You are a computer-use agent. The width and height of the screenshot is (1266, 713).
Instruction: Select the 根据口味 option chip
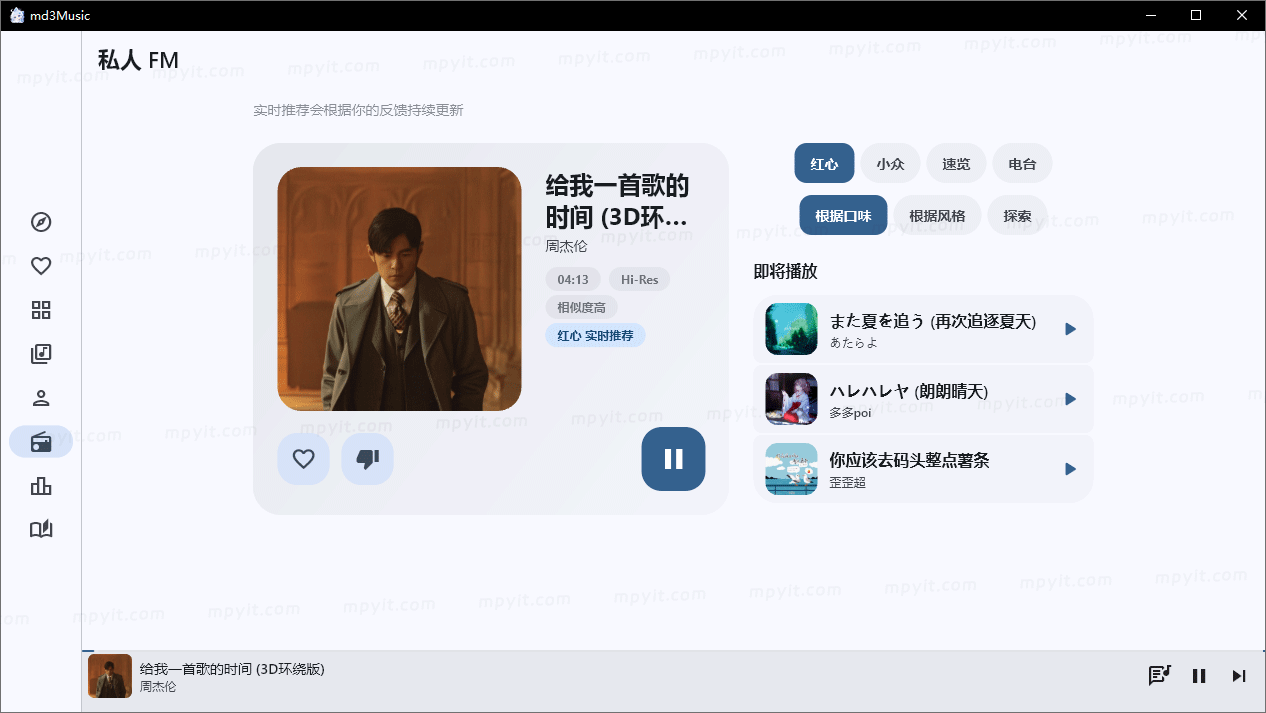pyautogui.click(x=843, y=215)
